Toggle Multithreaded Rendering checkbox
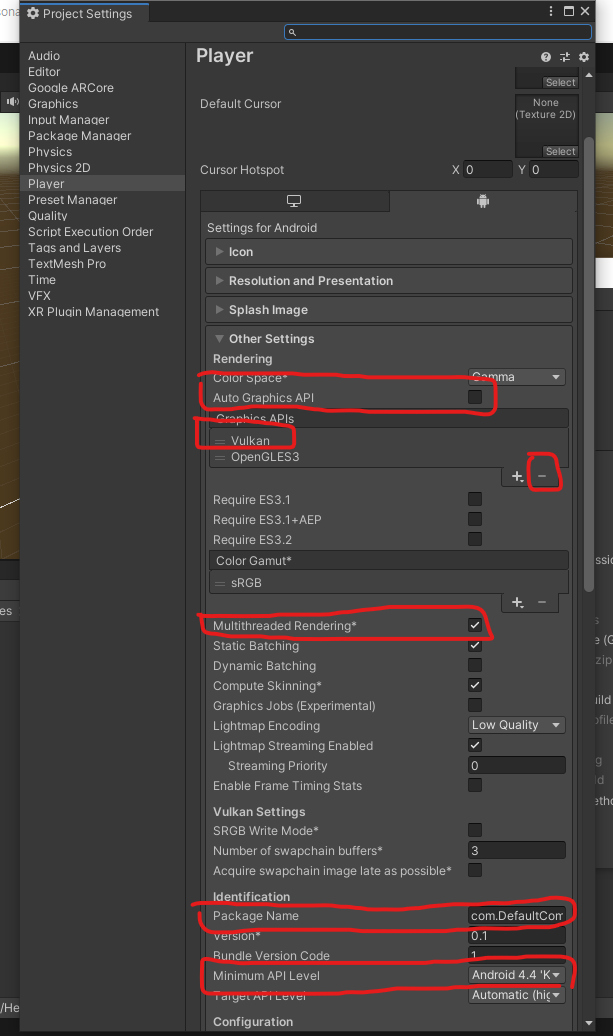The image size is (613, 1036). point(475,625)
